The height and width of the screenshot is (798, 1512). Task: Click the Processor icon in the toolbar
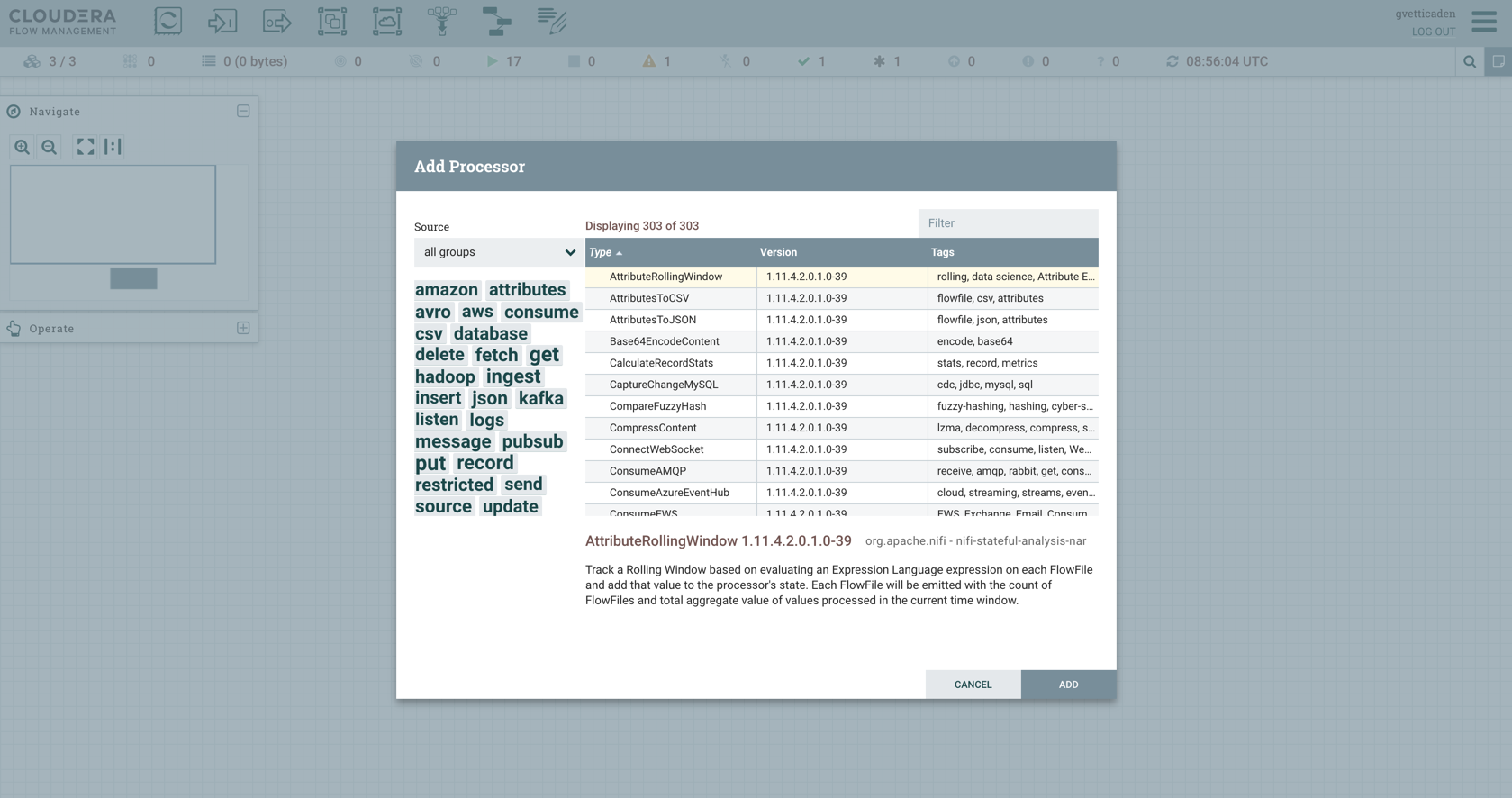tap(167, 21)
